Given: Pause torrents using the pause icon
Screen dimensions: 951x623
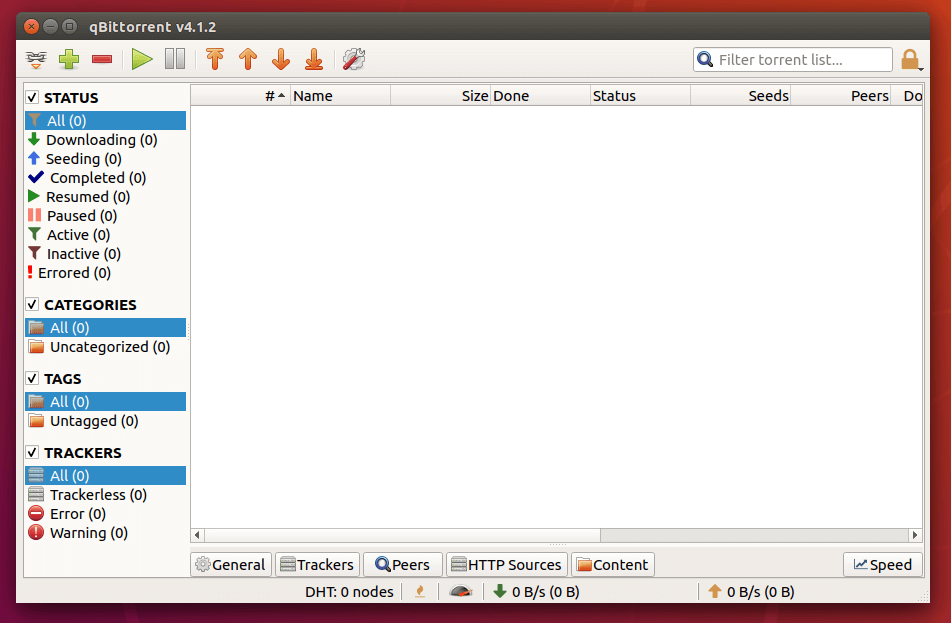Looking at the screenshot, I should click(x=174, y=59).
